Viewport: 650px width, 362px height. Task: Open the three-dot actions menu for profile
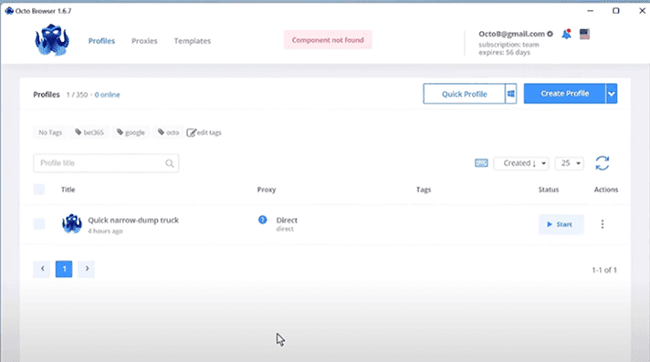[602, 224]
